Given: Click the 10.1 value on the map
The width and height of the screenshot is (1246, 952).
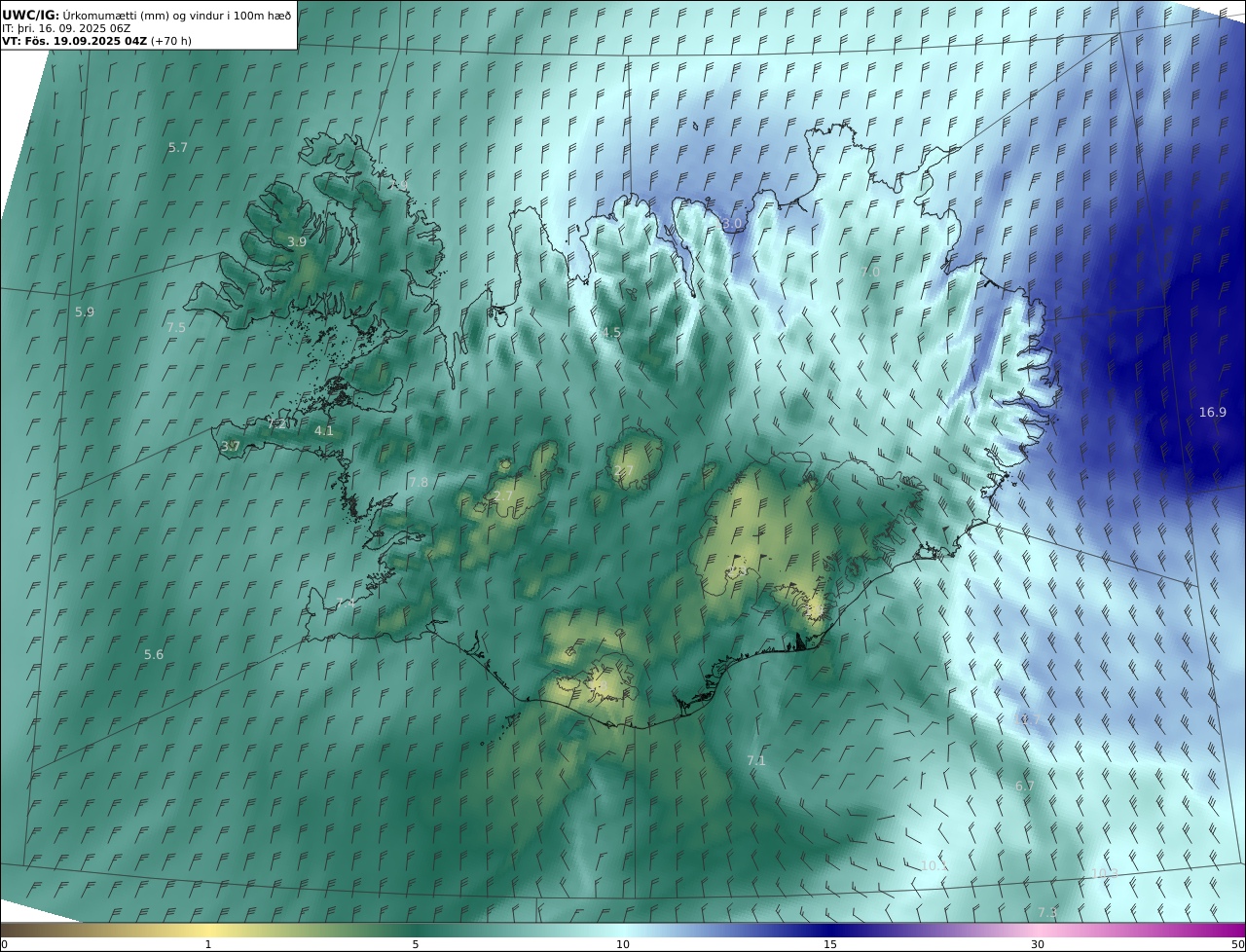Looking at the screenshot, I should (x=934, y=866).
